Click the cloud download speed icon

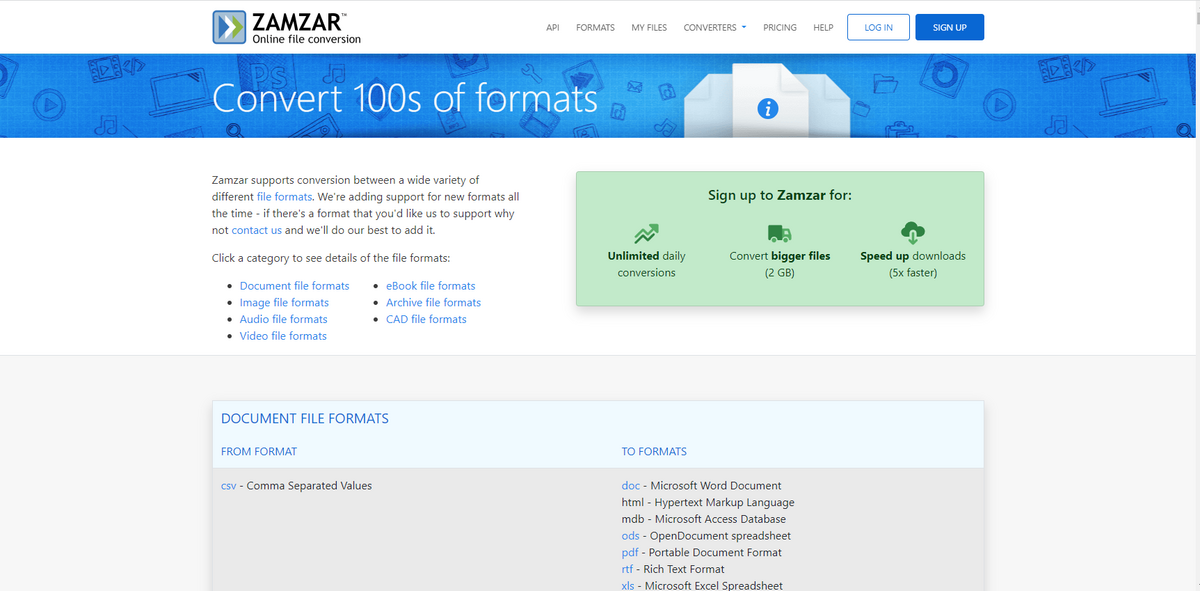[913, 233]
